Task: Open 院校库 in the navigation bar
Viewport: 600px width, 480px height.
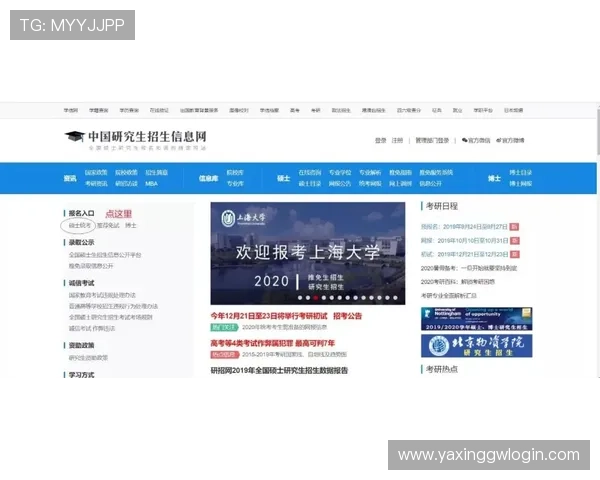Action: click(x=235, y=173)
